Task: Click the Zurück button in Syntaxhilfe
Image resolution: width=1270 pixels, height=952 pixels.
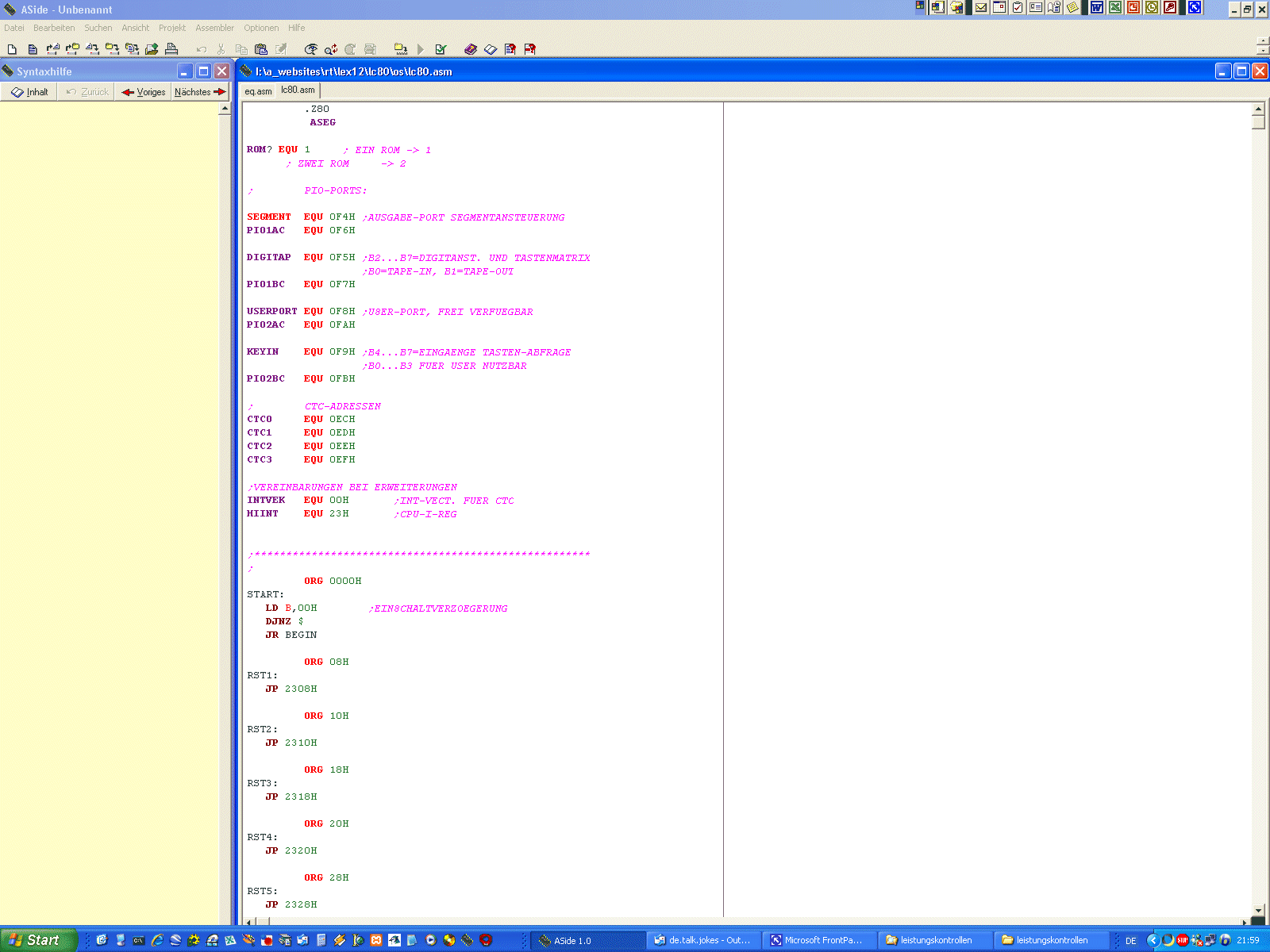Action: (x=87, y=92)
